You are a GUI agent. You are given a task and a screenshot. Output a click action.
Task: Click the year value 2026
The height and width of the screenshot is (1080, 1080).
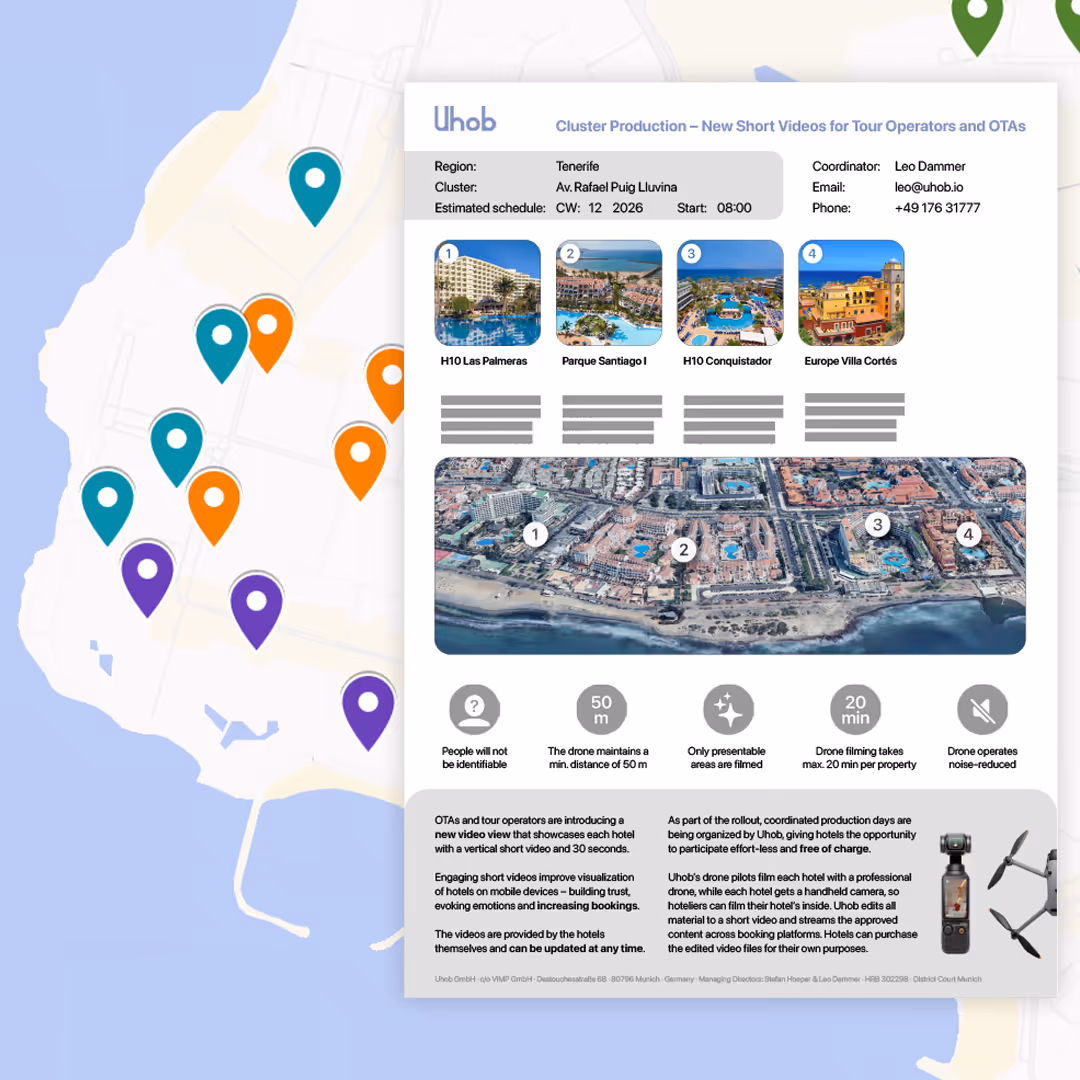pyautogui.click(x=627, y=208)
